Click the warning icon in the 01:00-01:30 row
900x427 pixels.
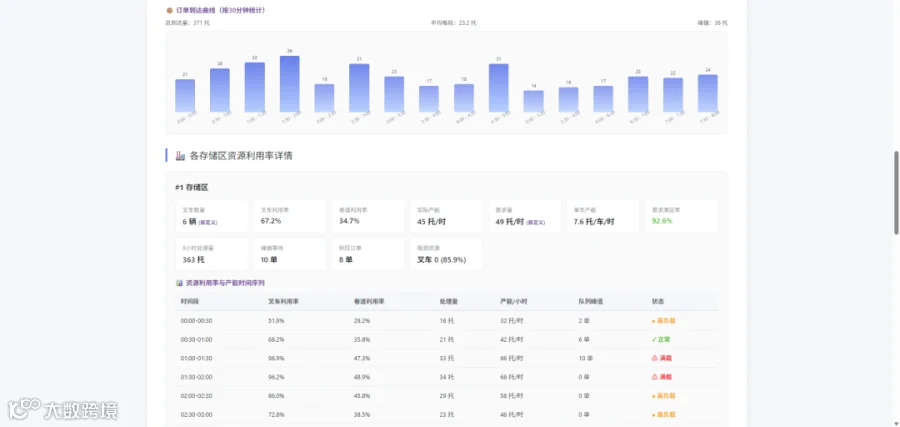pyautogui.click(x=654, y=358)
